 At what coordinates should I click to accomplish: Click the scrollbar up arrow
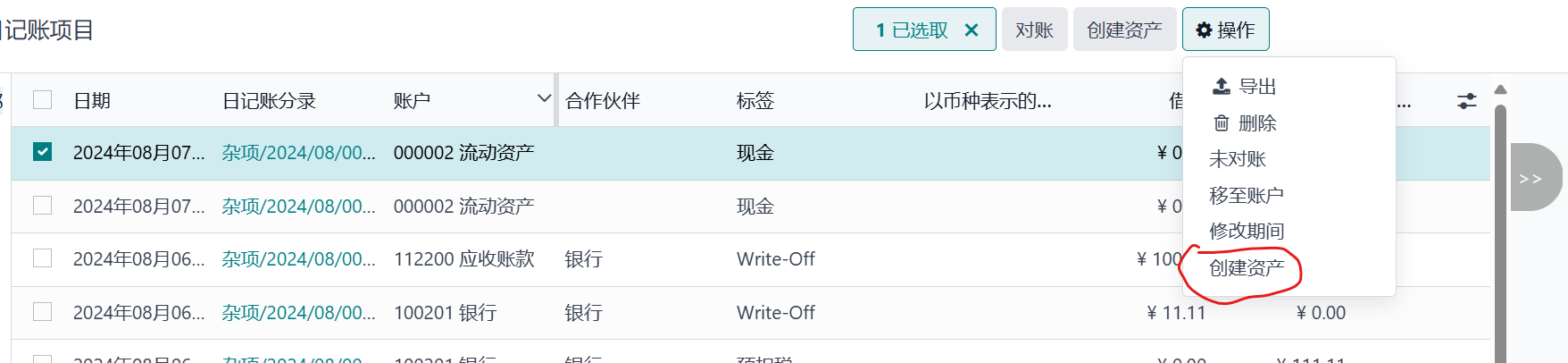pyautogui.click(x=1501, y=89)
